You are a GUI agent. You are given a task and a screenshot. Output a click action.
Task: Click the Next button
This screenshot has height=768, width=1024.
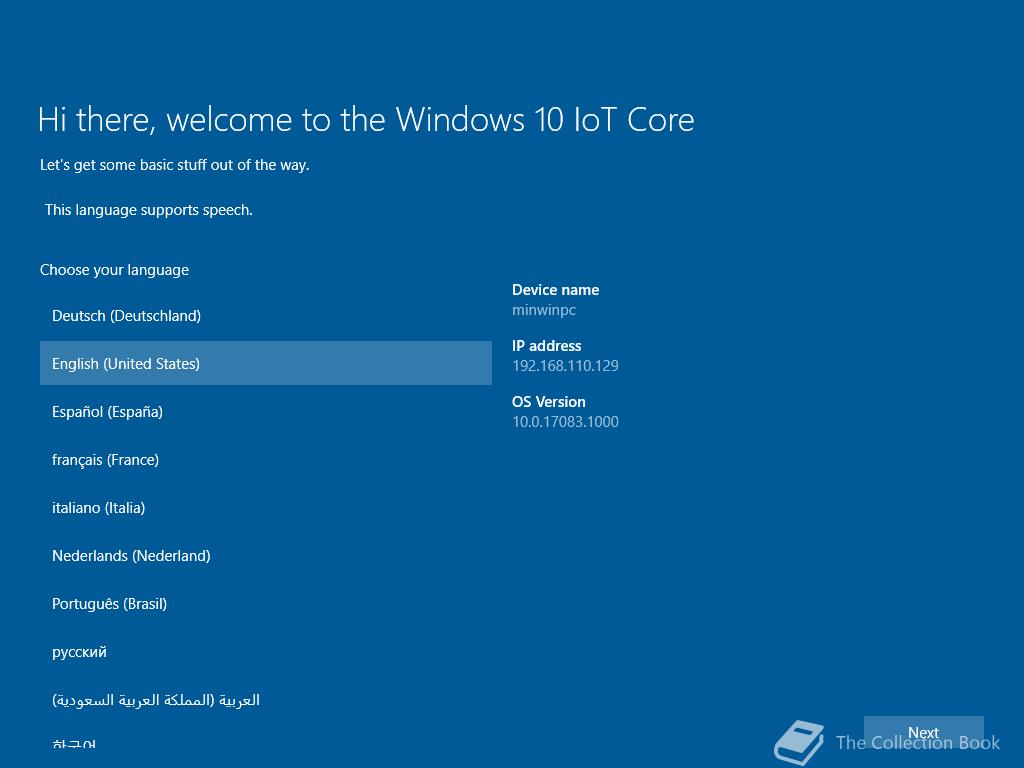[x=923, y=733]
